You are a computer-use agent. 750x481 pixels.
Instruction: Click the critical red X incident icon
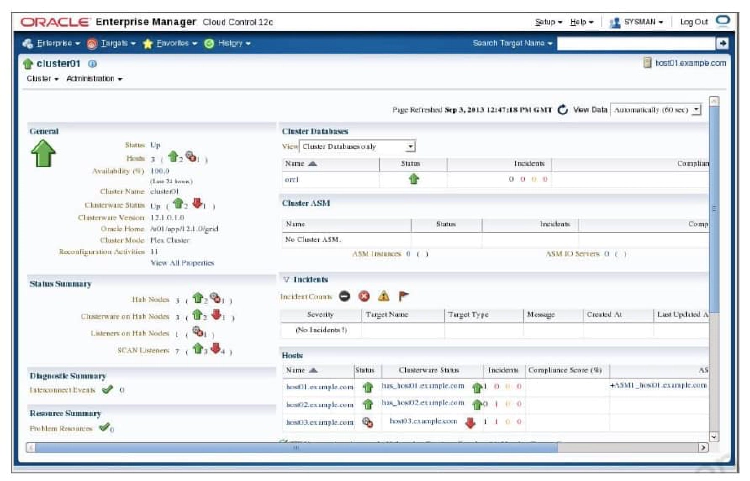tap(364, 296)
